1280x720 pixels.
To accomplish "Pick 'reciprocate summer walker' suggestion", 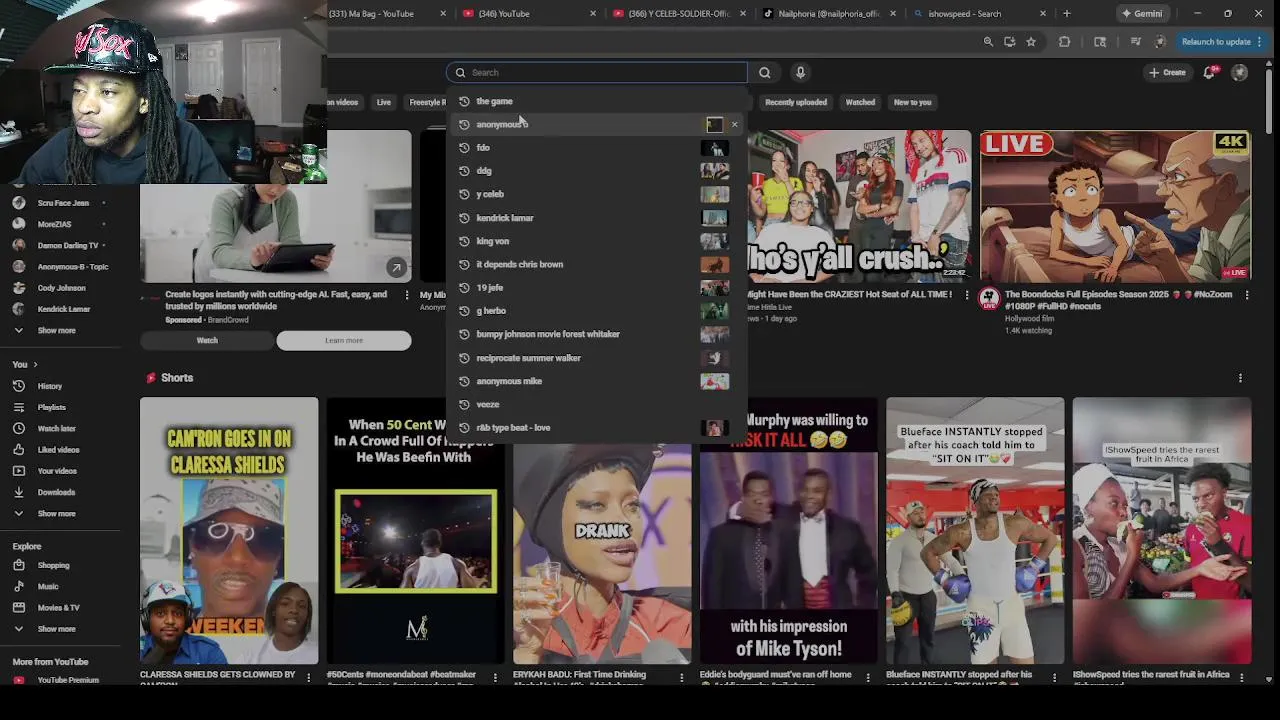I will coord(596,358).
